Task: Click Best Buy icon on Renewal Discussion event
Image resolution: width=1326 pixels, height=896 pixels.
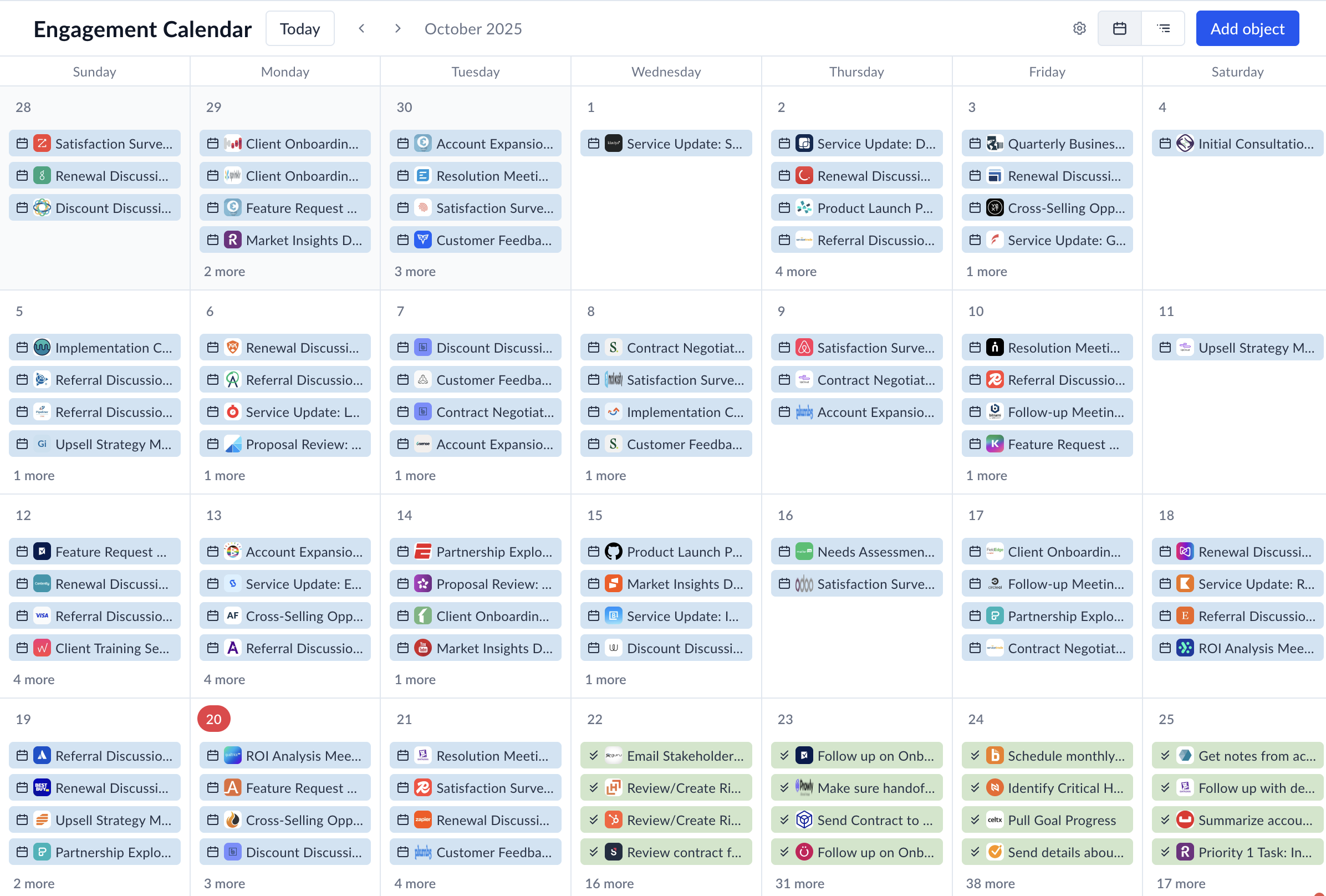Action: (42, 787)
